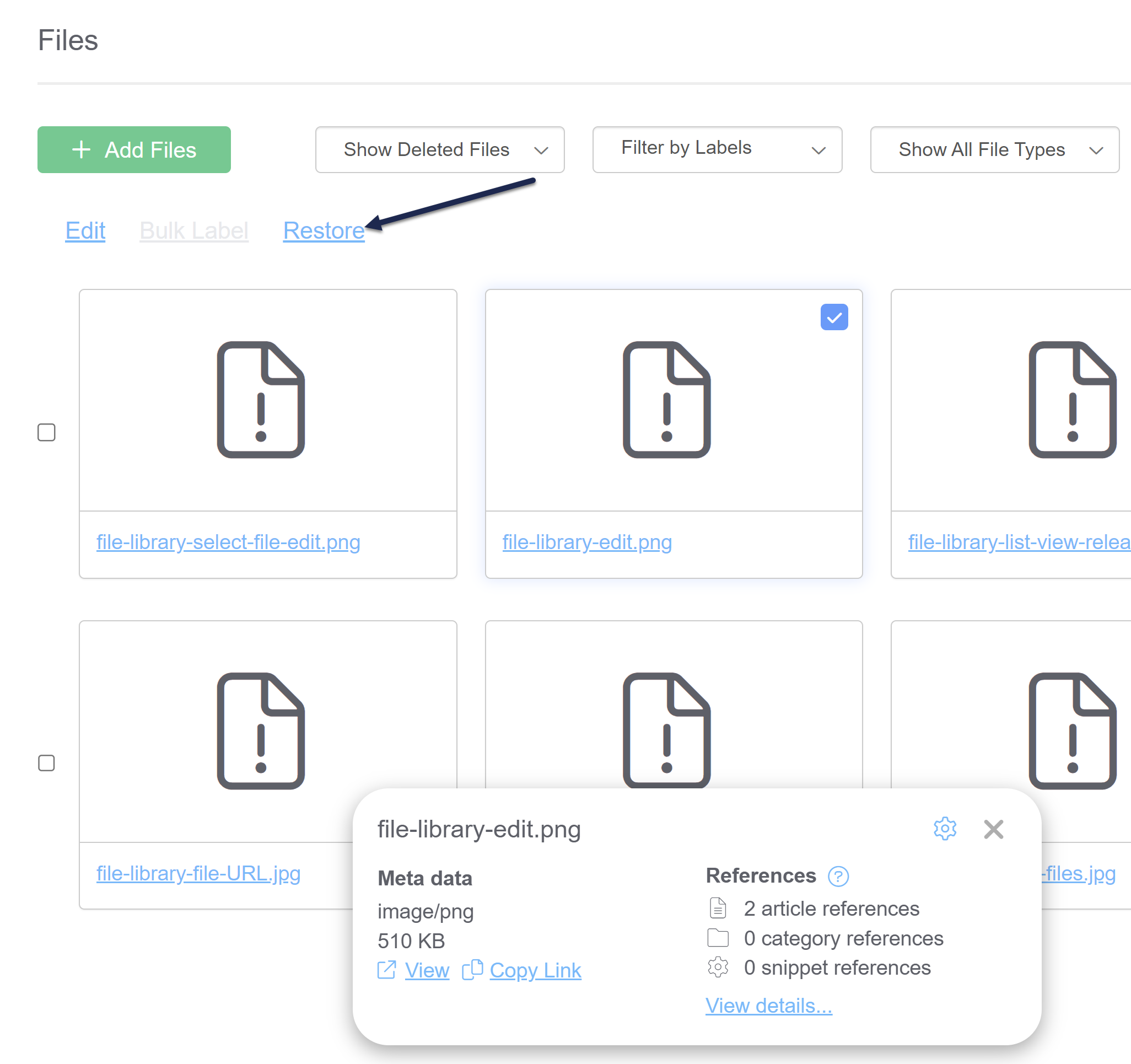Click the gear icon in file popup

click(944, 829)
